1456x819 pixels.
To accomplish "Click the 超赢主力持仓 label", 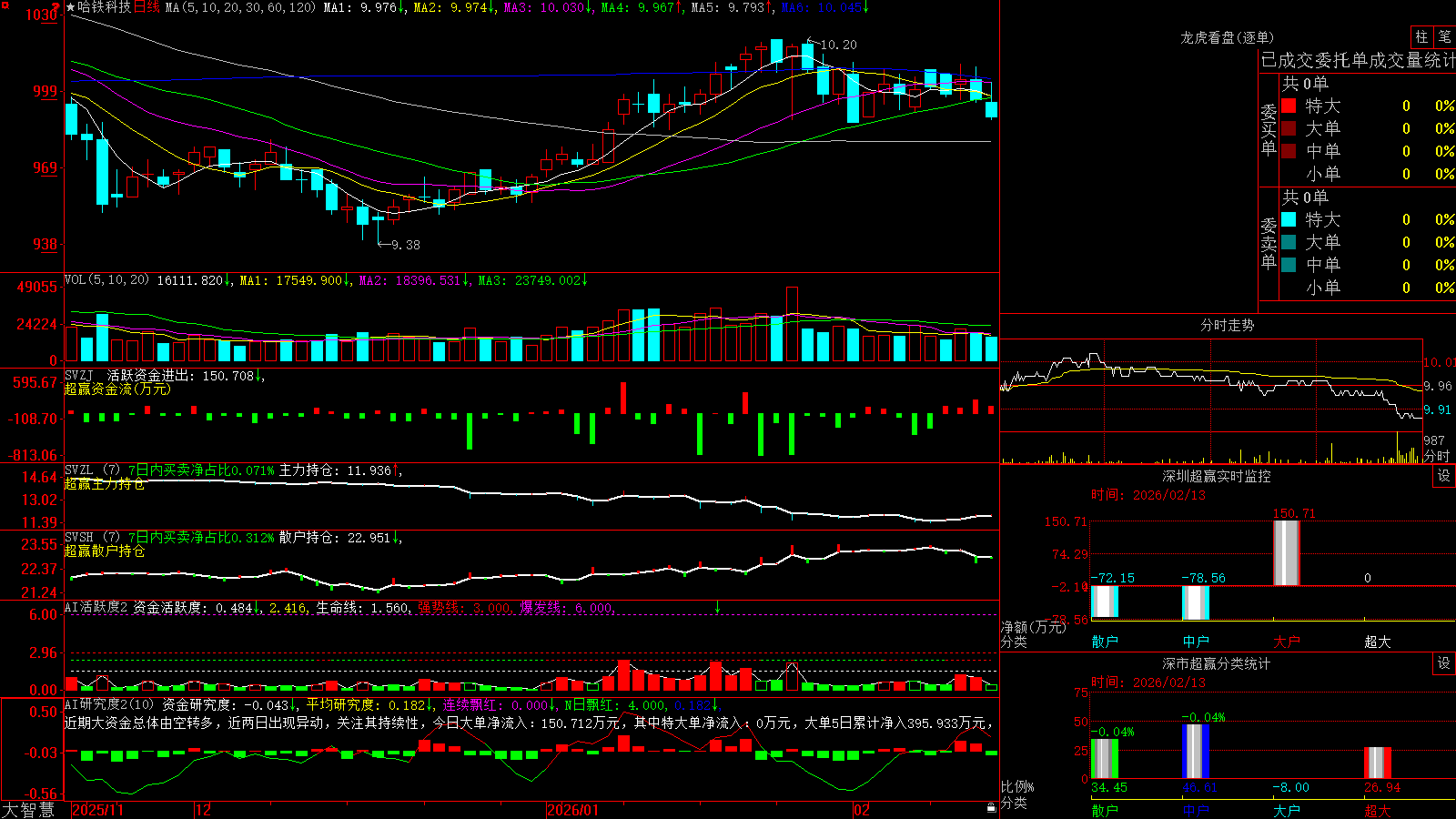I will pos(105,483).
